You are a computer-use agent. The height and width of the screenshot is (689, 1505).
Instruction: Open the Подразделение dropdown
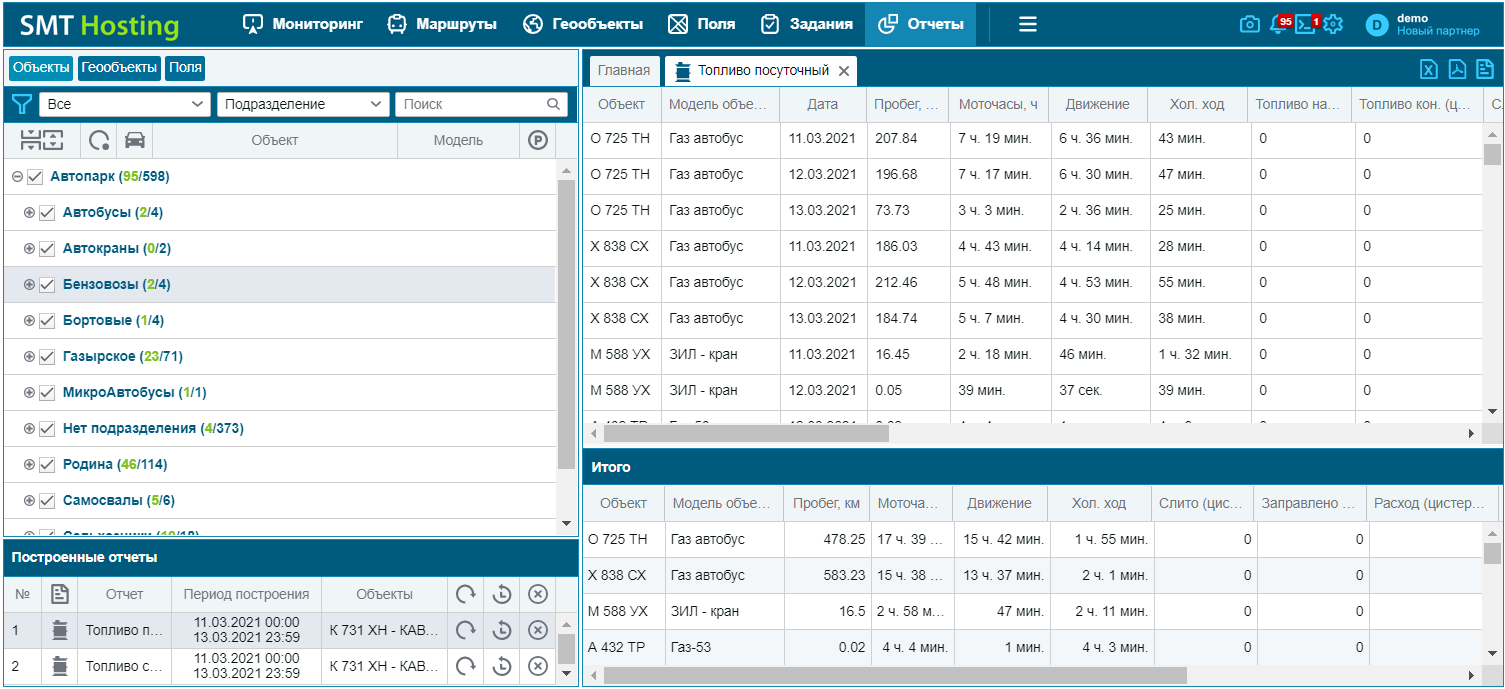[303, 104]
